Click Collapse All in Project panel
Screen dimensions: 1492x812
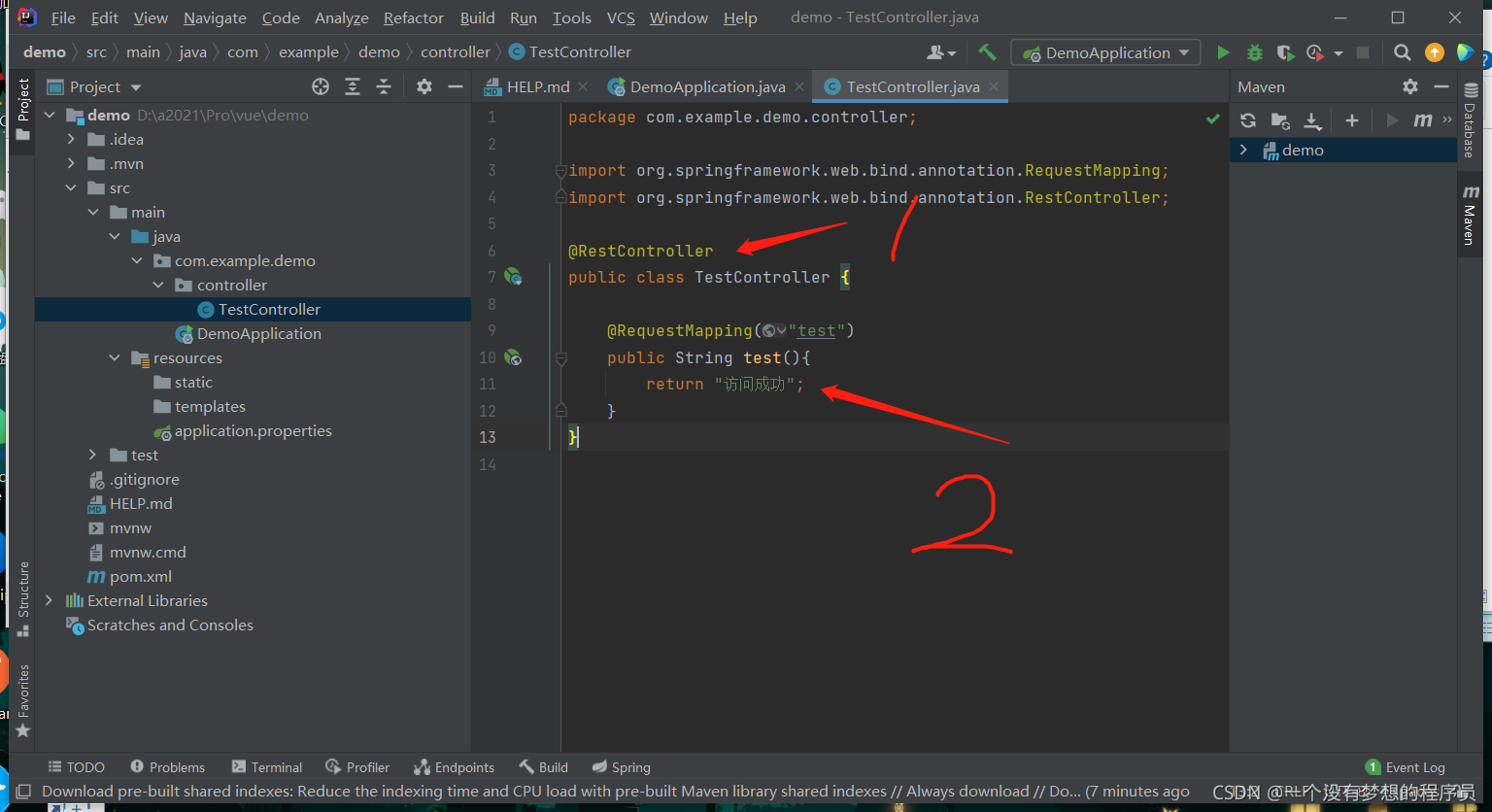[x=384, y=86]
